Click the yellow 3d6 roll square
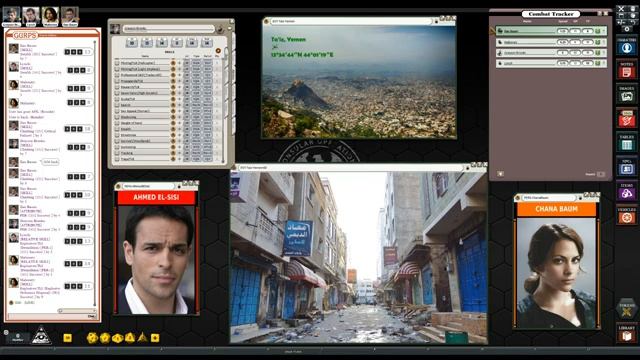The height and width of the screenshot is (360, 640). (68, 338)
